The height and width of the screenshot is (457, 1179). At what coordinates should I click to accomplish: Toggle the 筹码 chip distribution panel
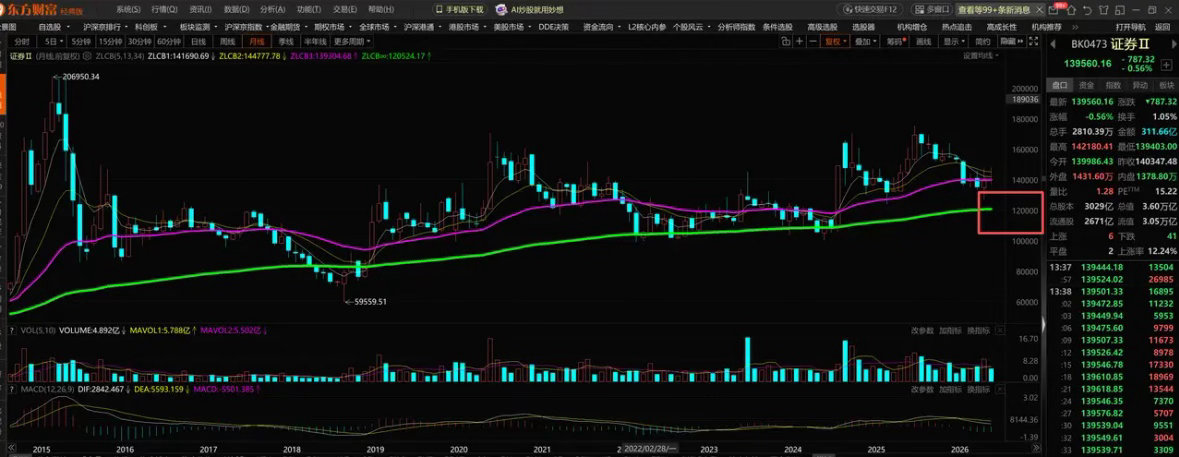point(896,41)
